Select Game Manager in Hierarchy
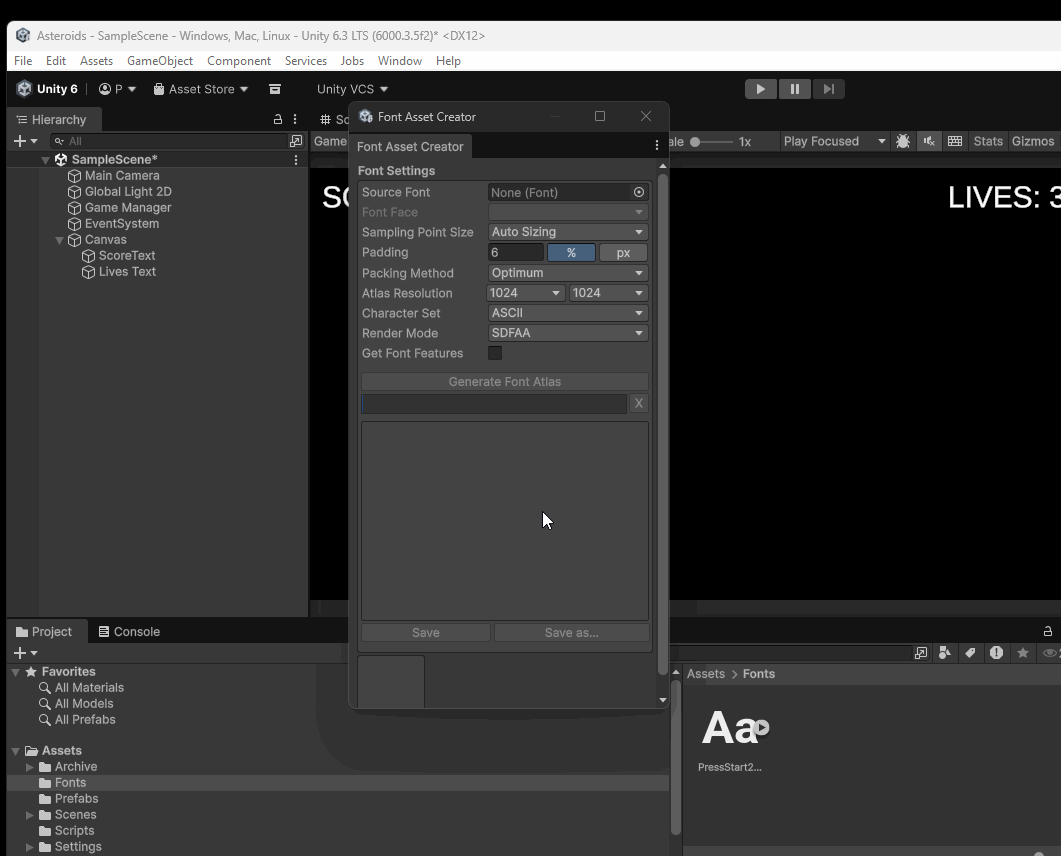 point(128,208)
